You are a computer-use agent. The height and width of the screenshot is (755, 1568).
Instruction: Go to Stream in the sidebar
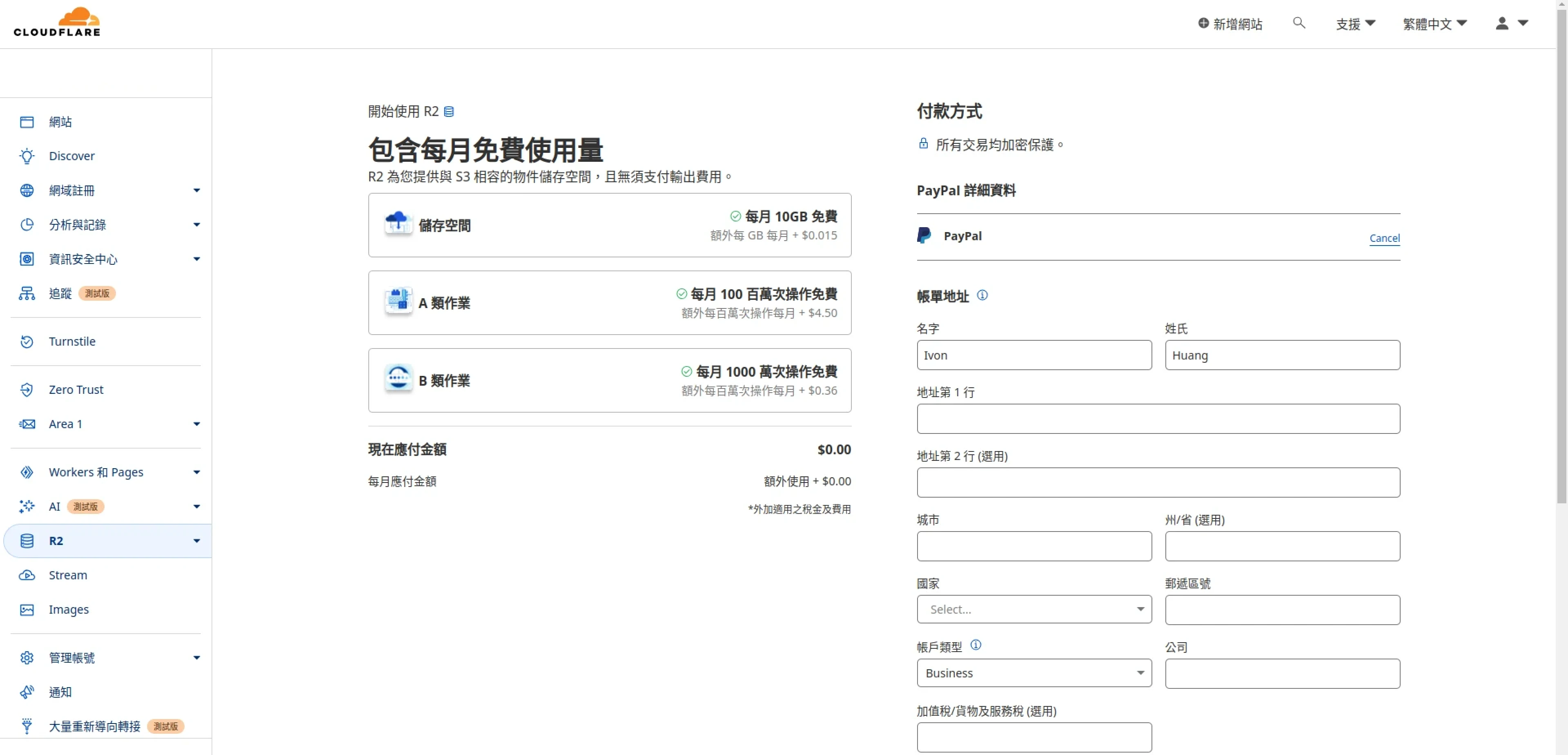coord(67,575)
